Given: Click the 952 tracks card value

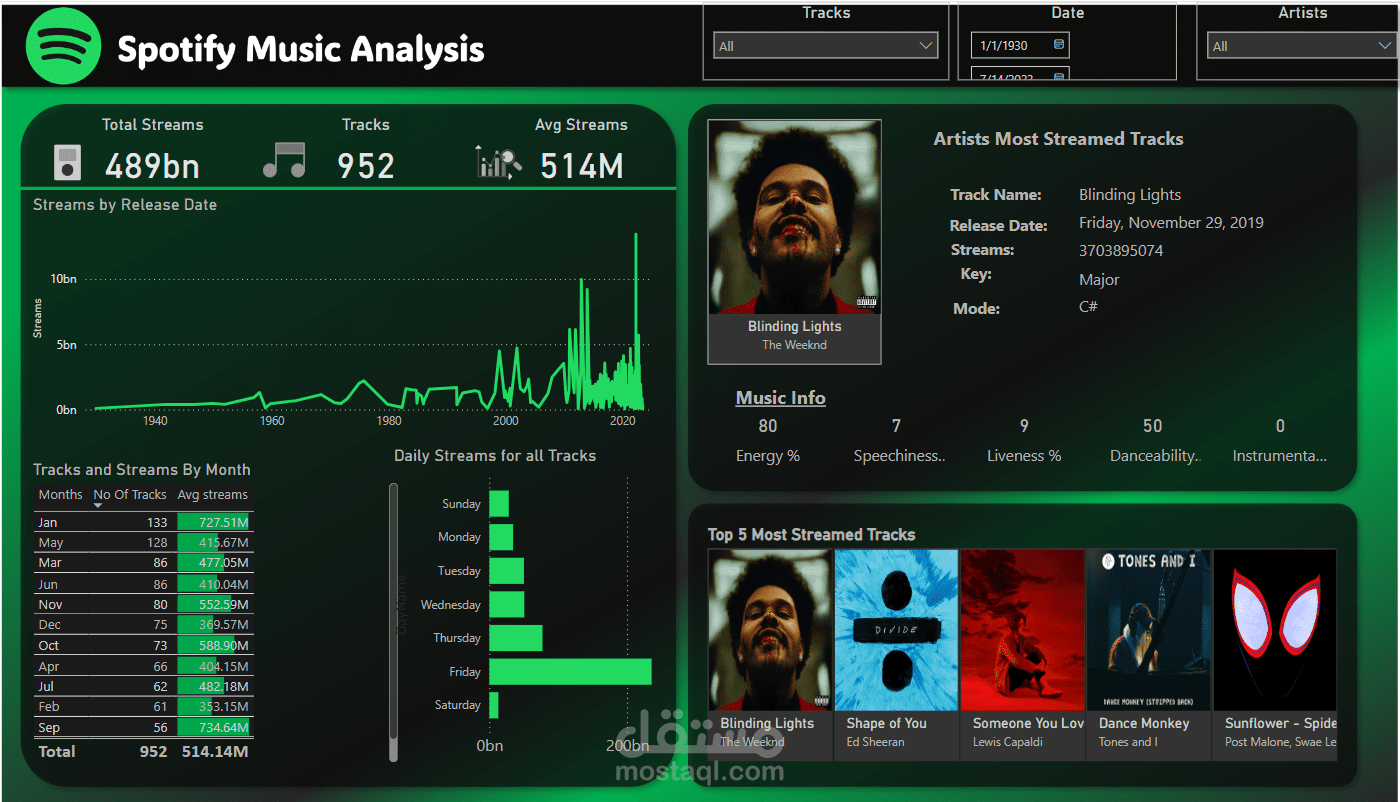Looking at the screenshot, I should click(x=366, y=166).
